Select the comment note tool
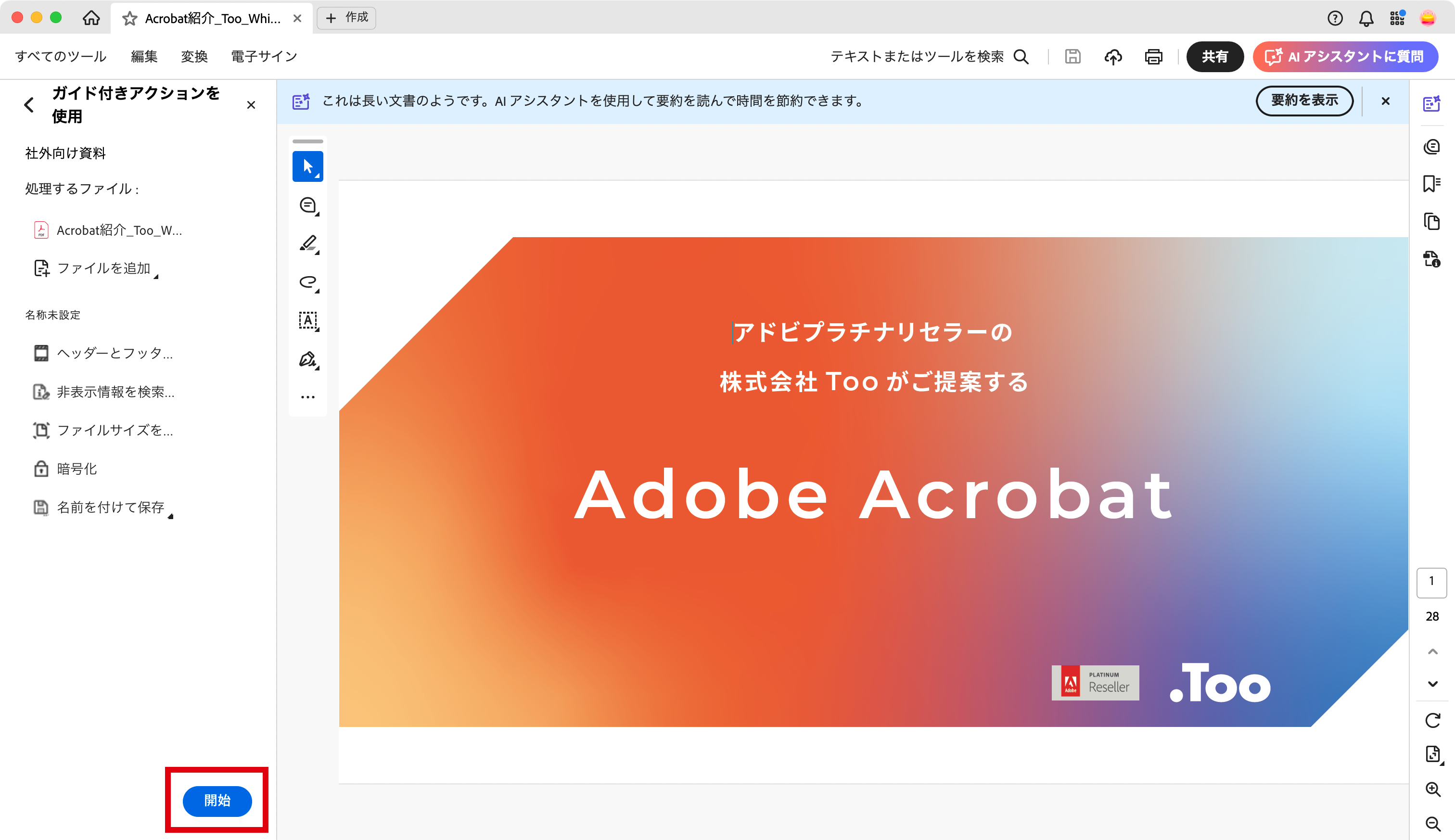The width and height of the screenshot is (1455, 840). click(x=307, y=205)
